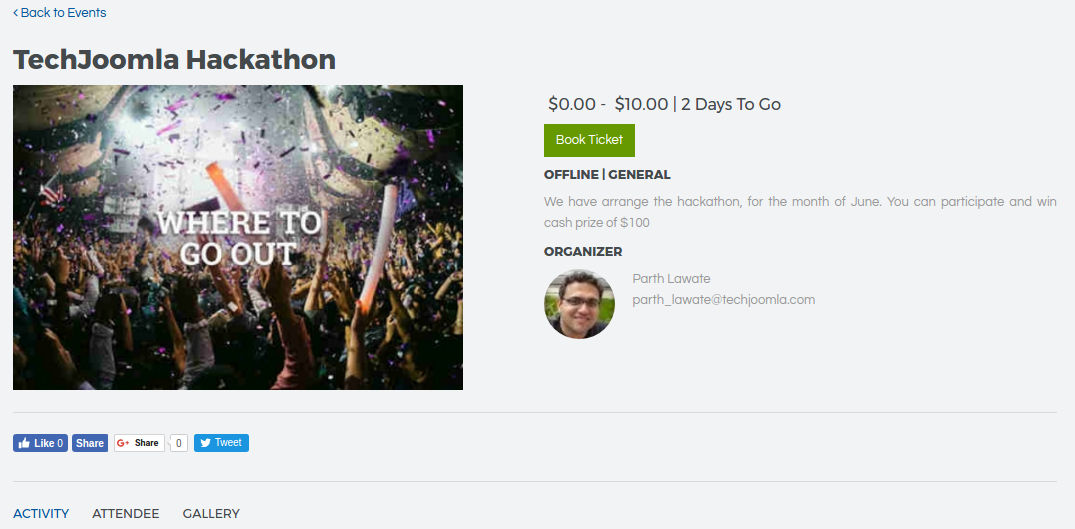
Task: Click the Twitter Tweet button
Action: click(221, 443)
